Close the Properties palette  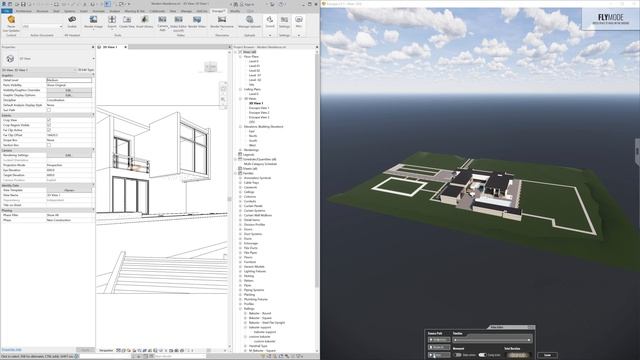coord(93,47)
